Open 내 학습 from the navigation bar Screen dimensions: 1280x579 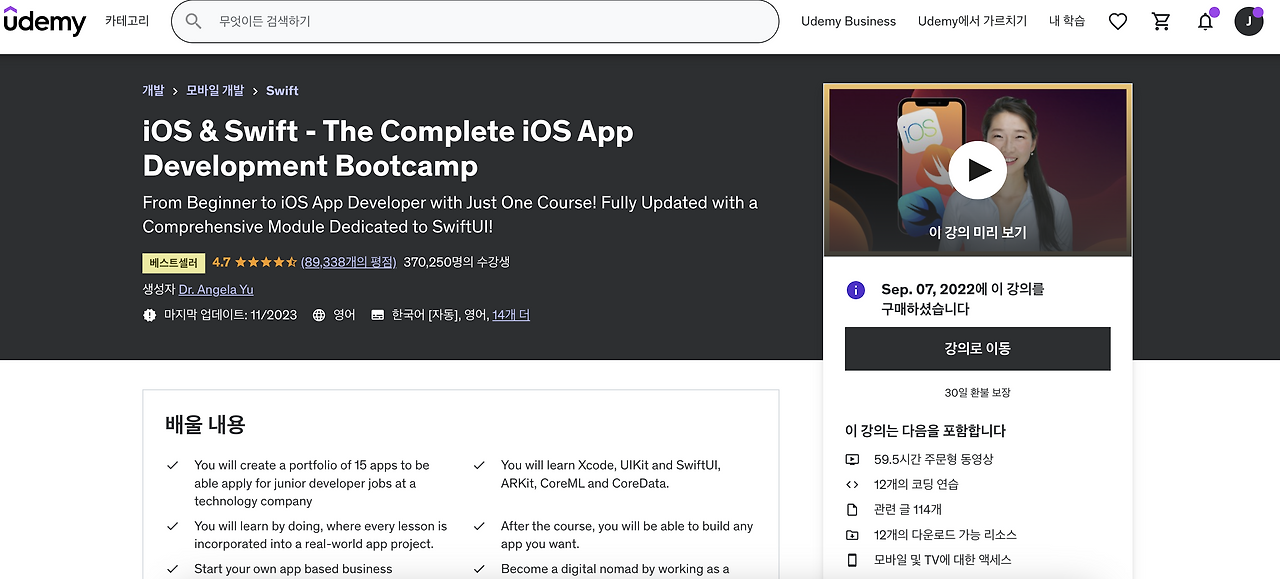1066,21
